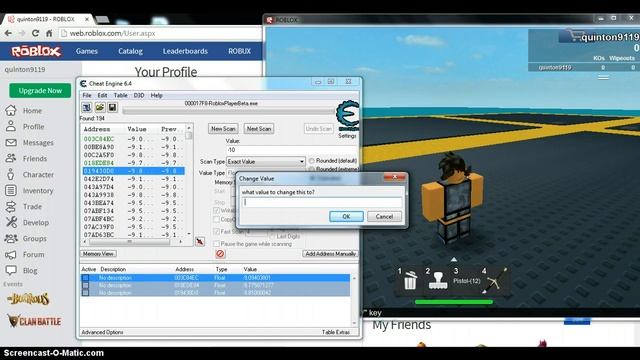Click the Upgrade Now button

[x=40, y=91]
